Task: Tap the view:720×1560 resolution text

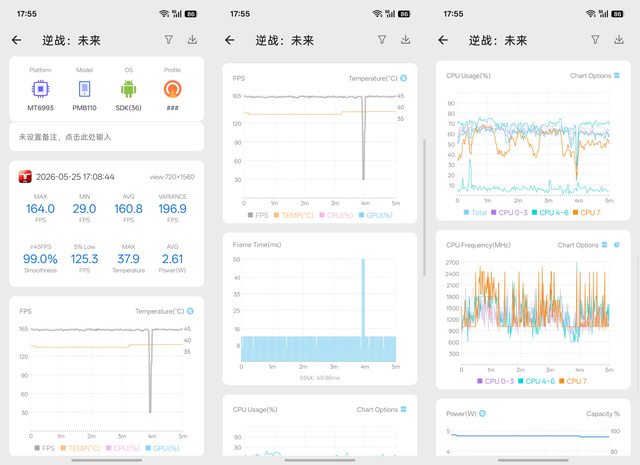Action: point(172,177)
